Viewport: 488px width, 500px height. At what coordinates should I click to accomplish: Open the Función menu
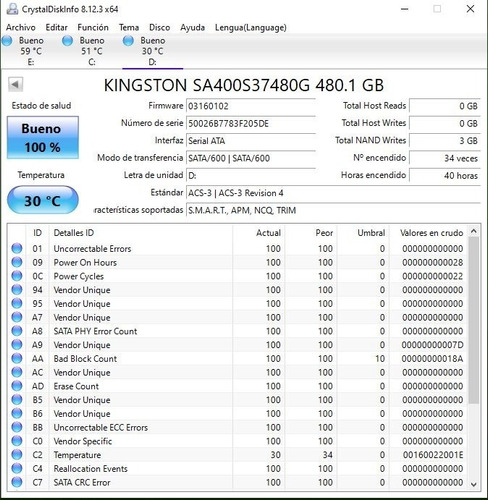pyautogui.click(x=93, y=27)
